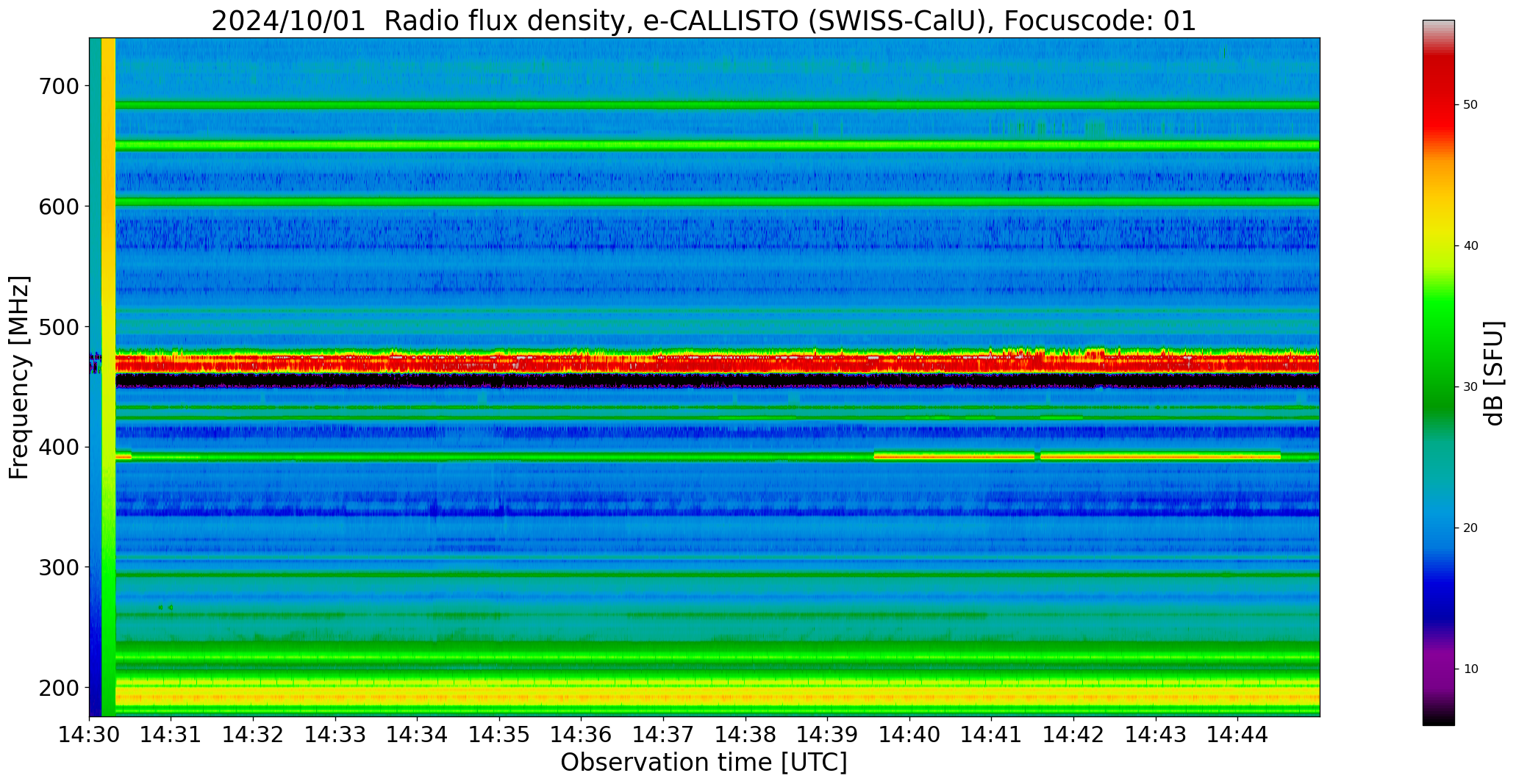Click the yellow band near 190 MHz
Image resolution: width=1516 pixels, height=784 pixels.
pyautogui.click(x=717, y=694)
